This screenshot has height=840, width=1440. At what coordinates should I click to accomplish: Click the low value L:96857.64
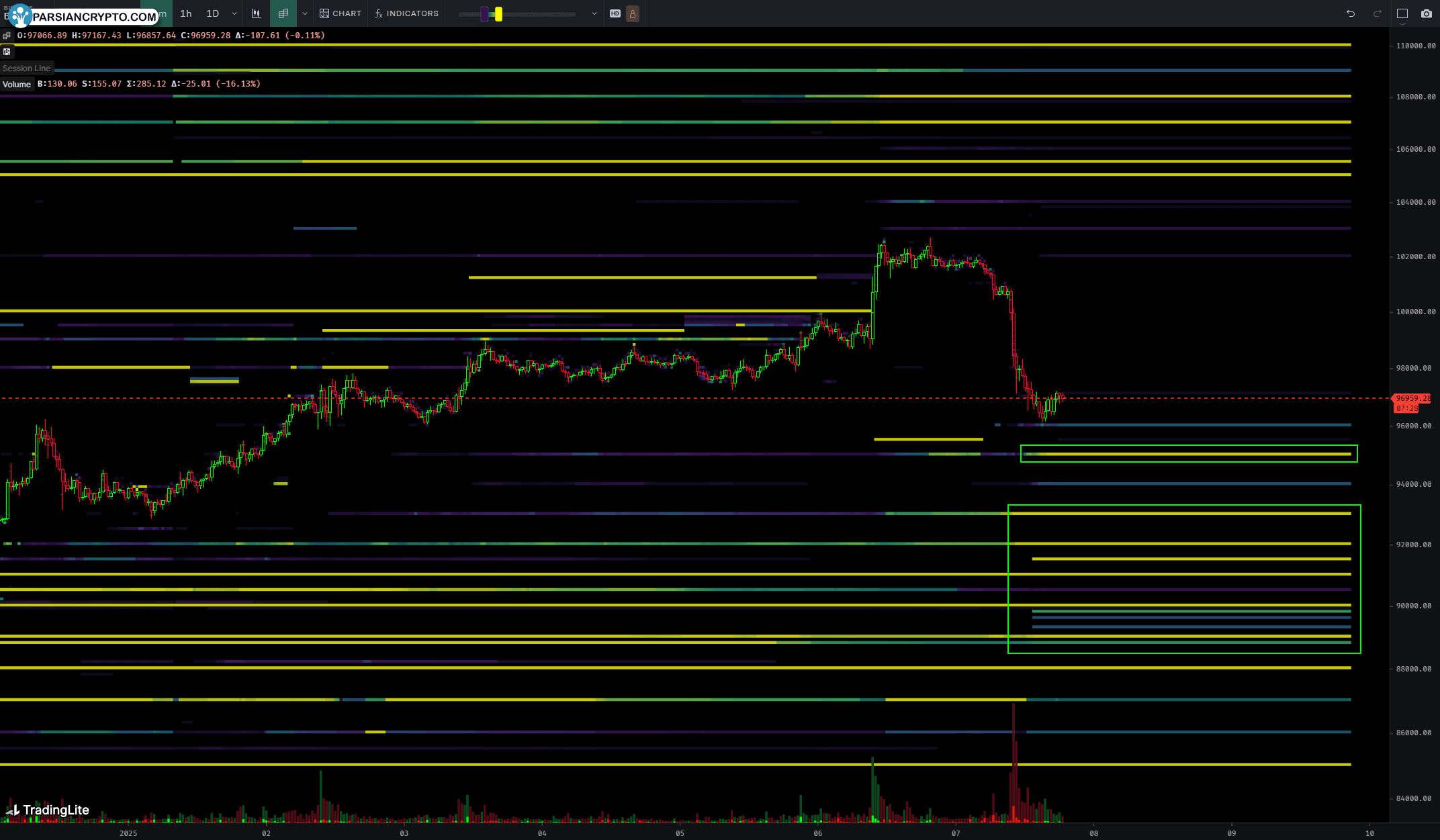pos(151,36)
